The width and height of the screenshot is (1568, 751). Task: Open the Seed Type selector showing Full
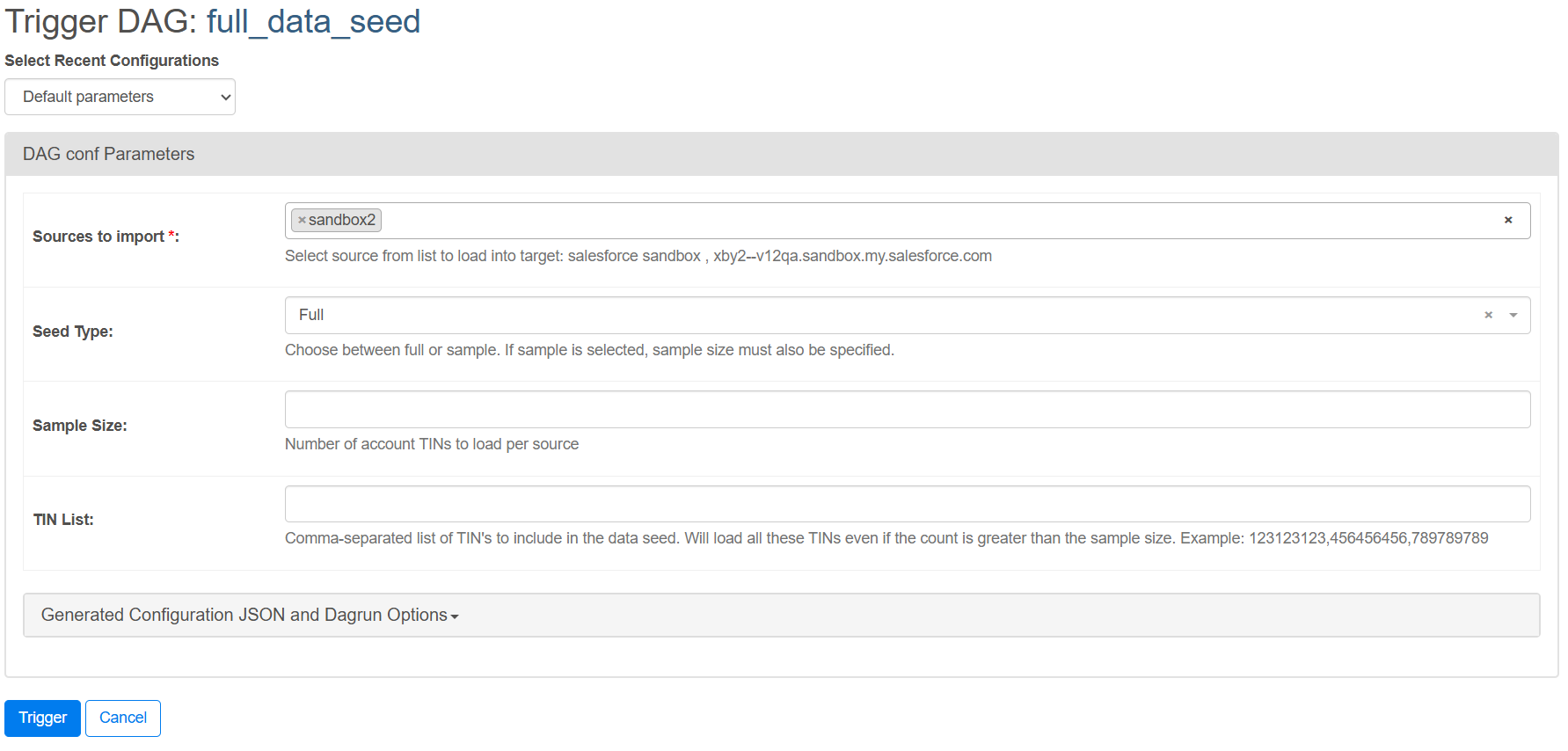tap(791, 315)
